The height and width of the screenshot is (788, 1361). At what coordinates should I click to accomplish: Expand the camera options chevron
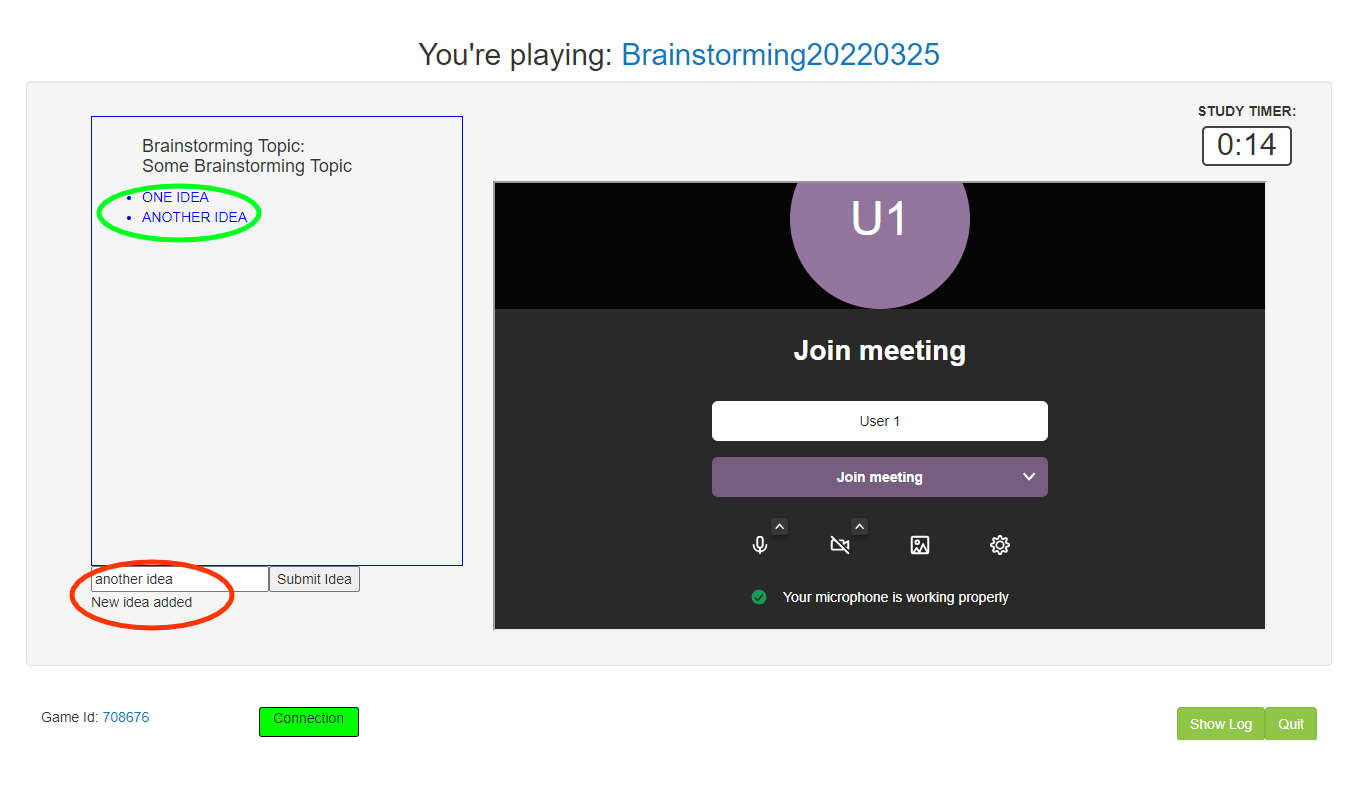[860, 526]
